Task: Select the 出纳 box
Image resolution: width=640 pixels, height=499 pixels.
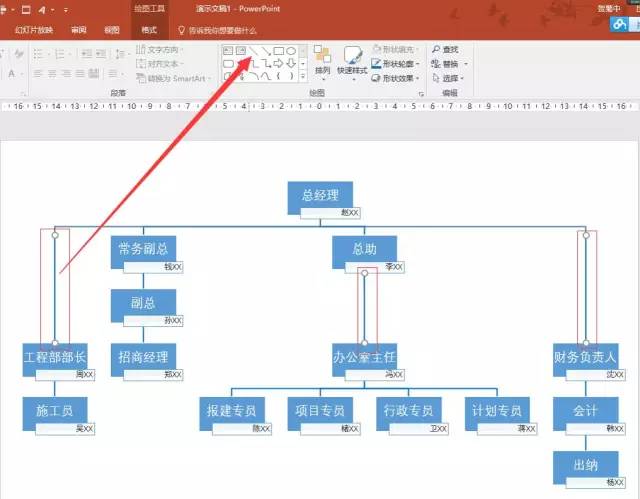Action: [586, 467]
